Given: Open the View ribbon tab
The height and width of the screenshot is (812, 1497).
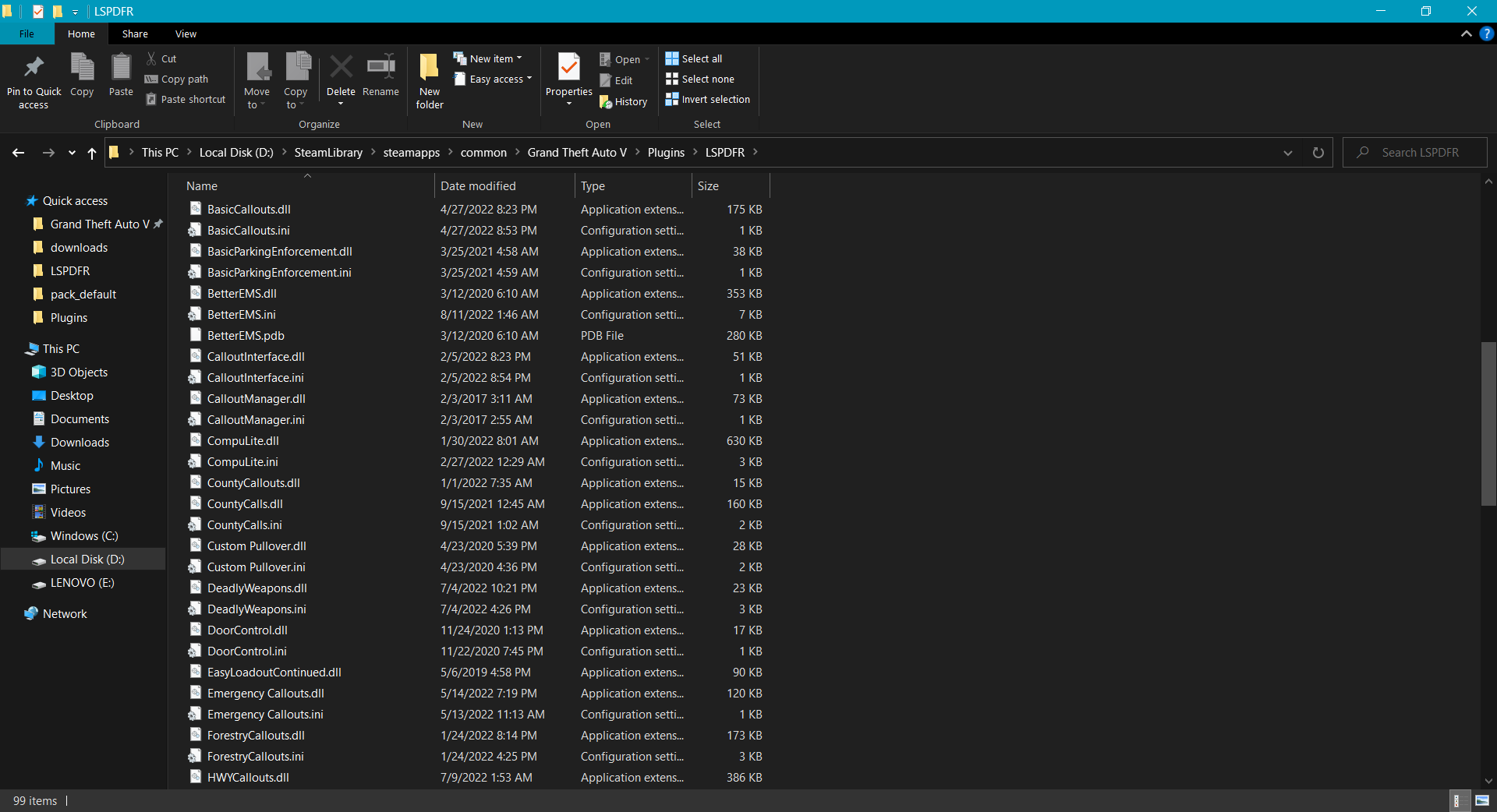Looking at the screenshot, I should pyautogui.click(x=186, y=34).
